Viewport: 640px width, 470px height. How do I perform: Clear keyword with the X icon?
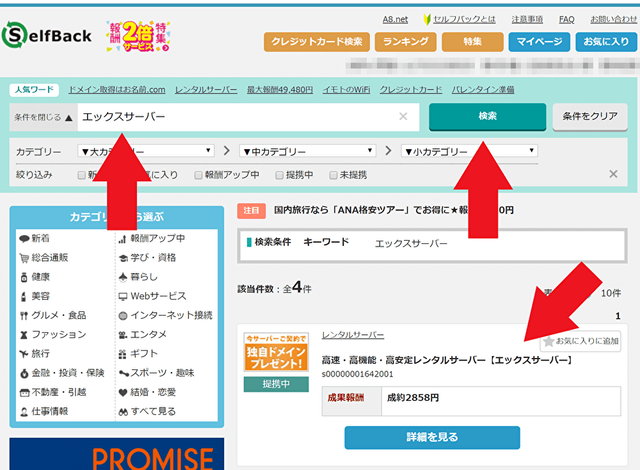coord(403,117)
